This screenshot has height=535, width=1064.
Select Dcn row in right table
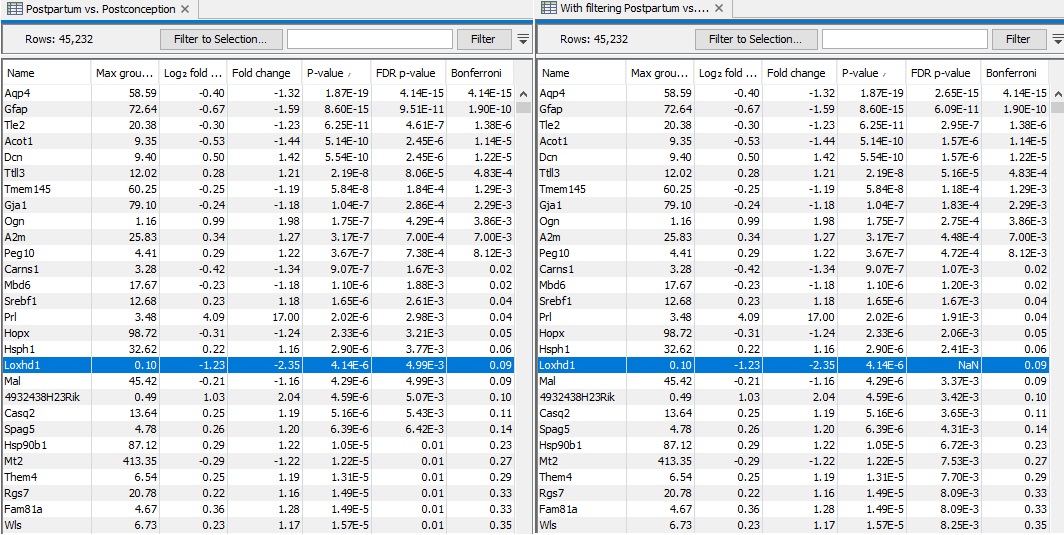(793, 158)
